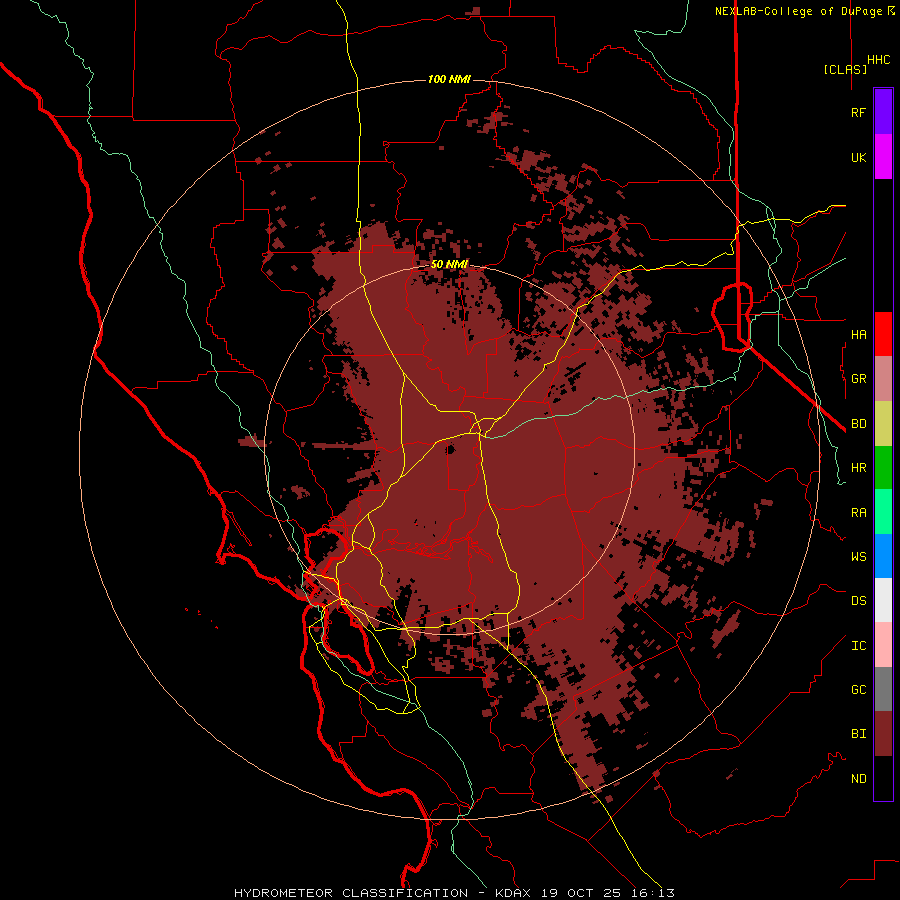Click the 'NEXLAB-College of DuPage' credit text
The height and width of the screenshot is (900, 900).
point(798,11)
